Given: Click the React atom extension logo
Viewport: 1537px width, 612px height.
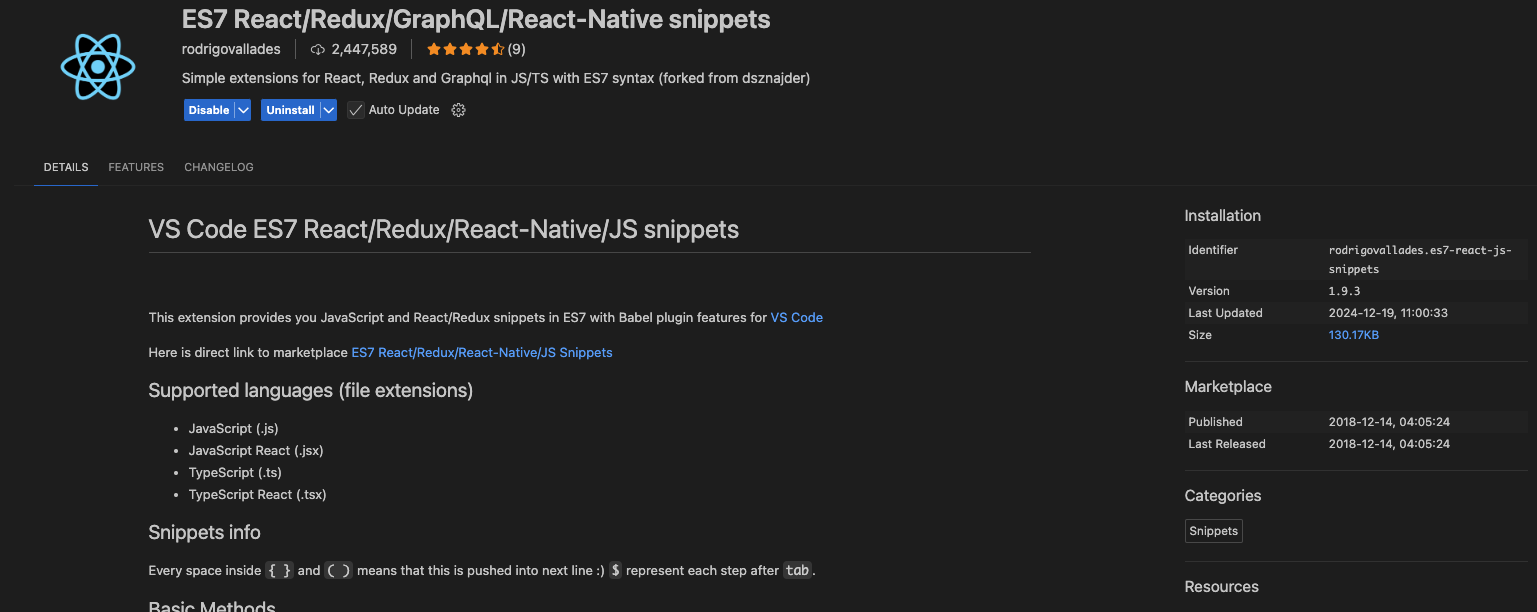Looking at the screenshot, I should coord(98,66).
